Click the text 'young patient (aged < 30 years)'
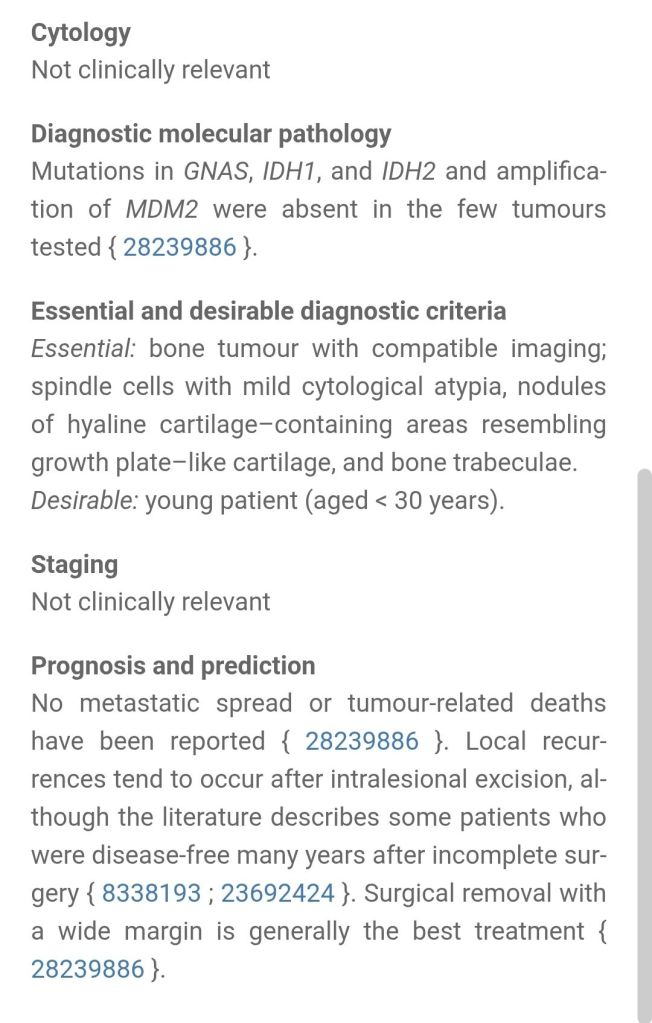This screenshot has height=1023, width=652. coord(324,500)
